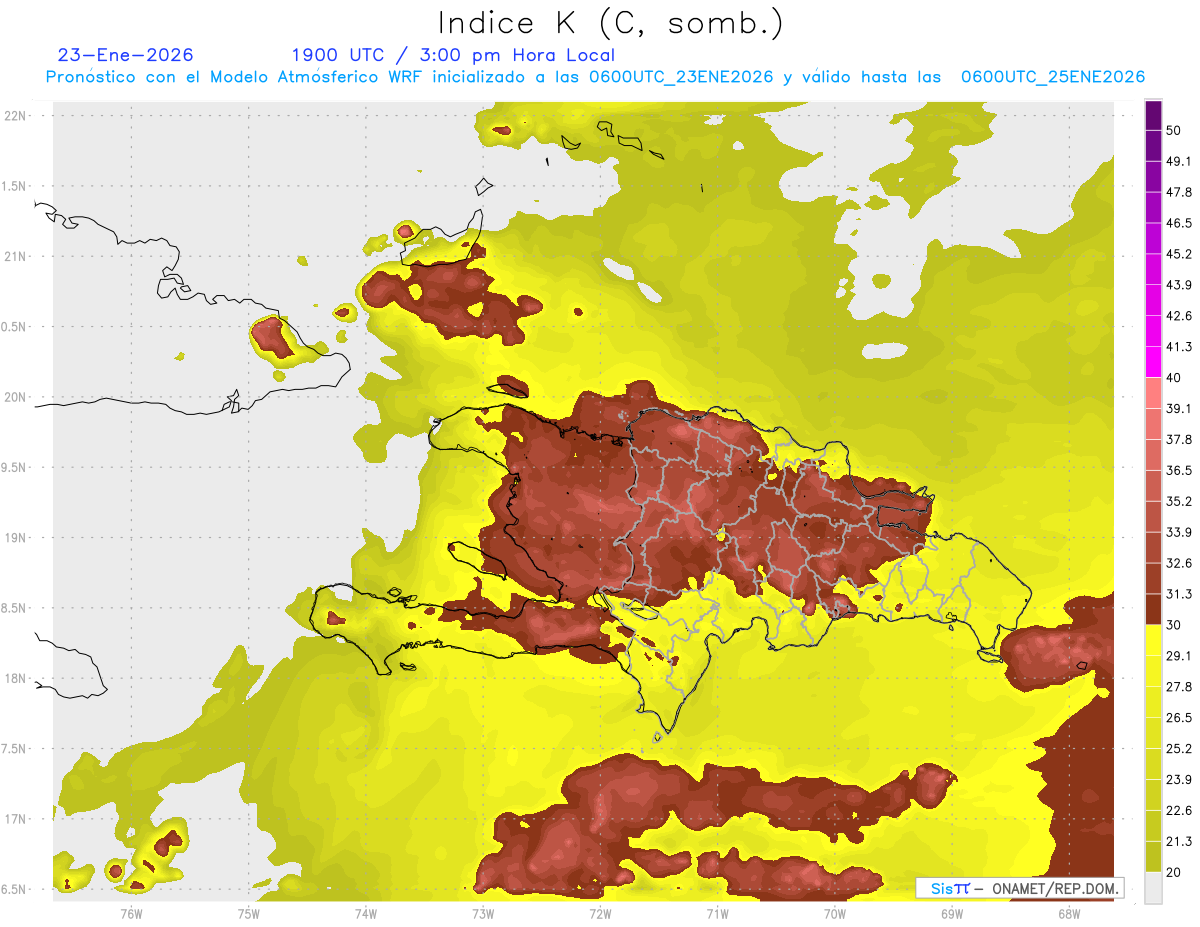
Task: Click the legend value 25.2
Action: 1179,749
